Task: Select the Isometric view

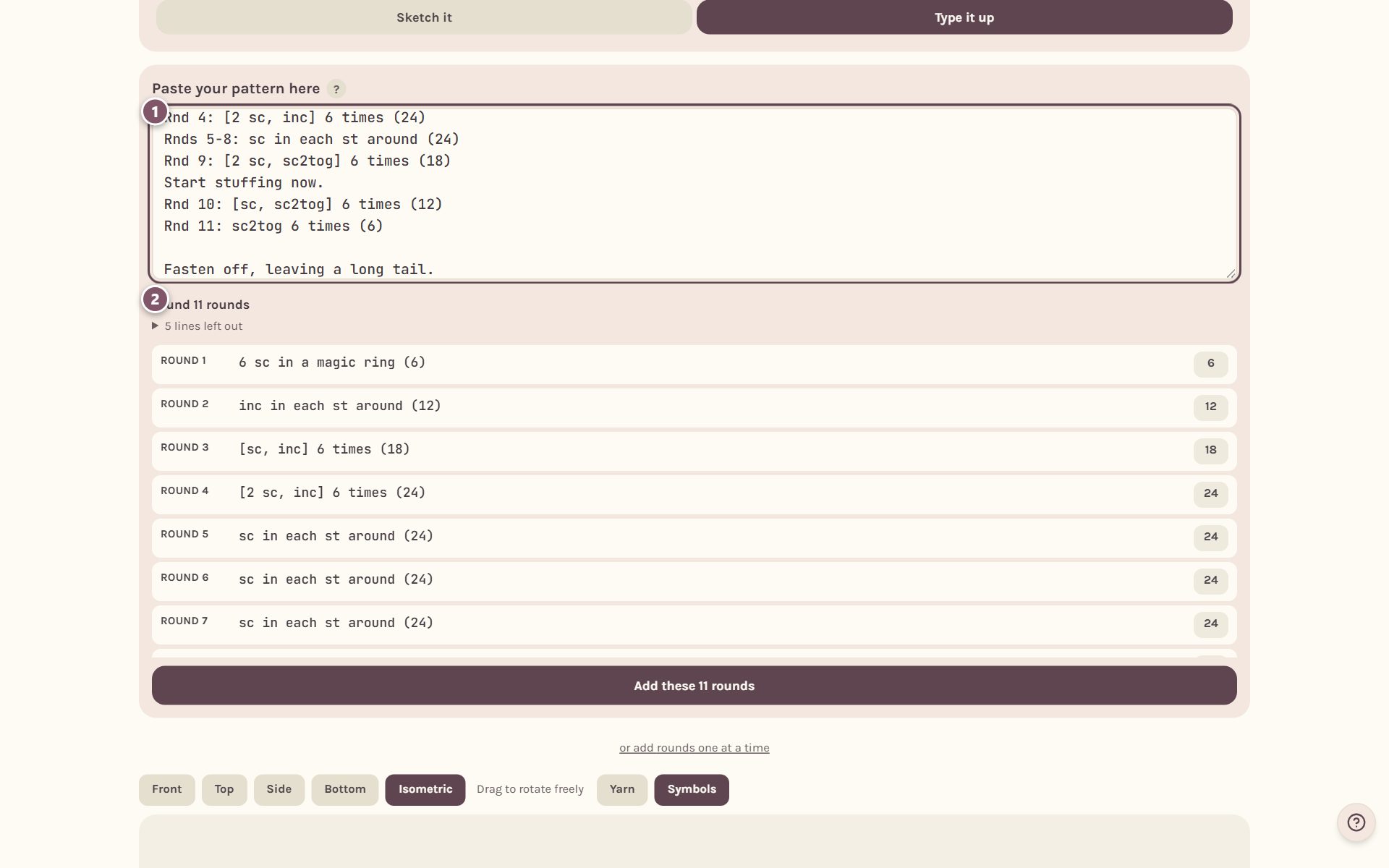Action: (x=425, y=789)
